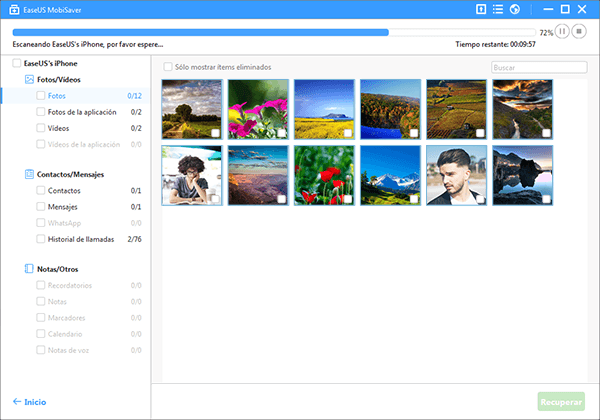Select the dramatic sunset clouds photo

(523, 109)
